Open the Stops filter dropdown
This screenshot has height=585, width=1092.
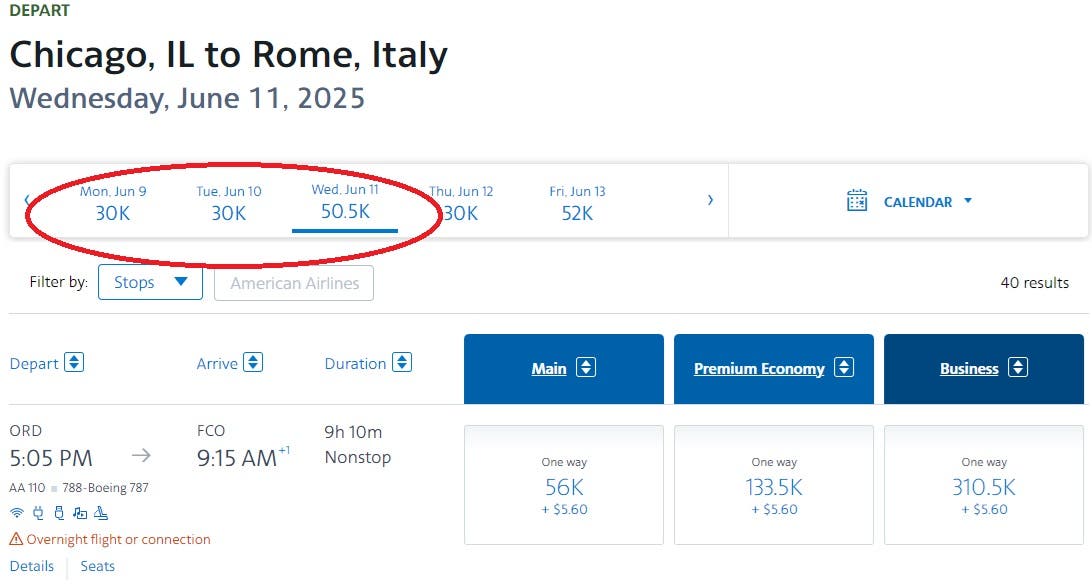click(150, 283)
